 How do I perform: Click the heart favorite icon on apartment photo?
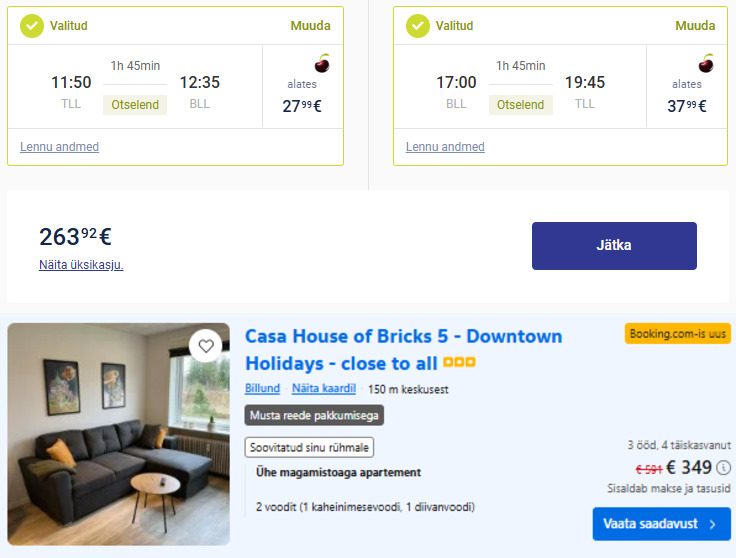206,346
